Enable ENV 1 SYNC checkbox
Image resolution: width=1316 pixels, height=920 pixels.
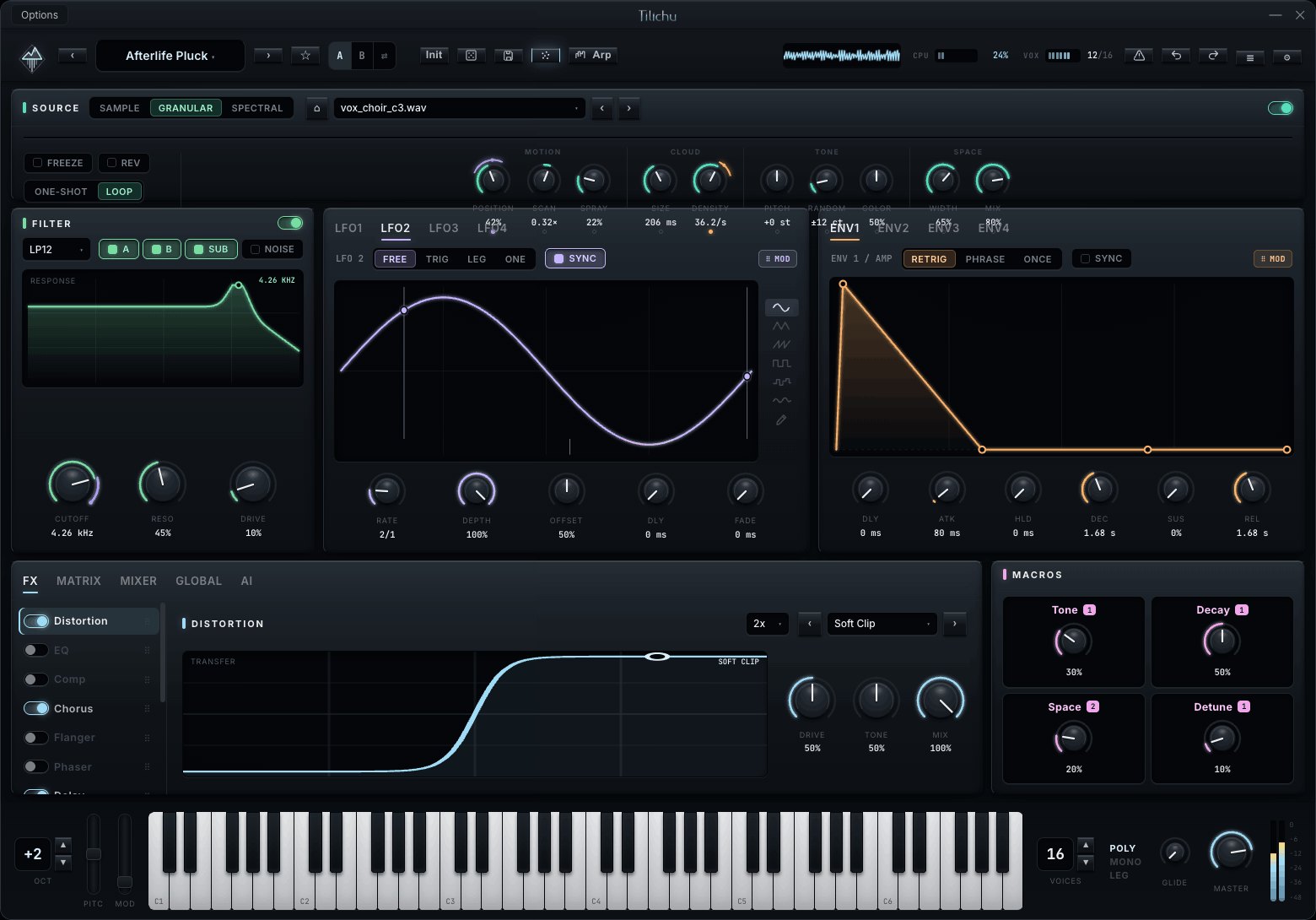pyautogui.click(x=1101, y=259)
